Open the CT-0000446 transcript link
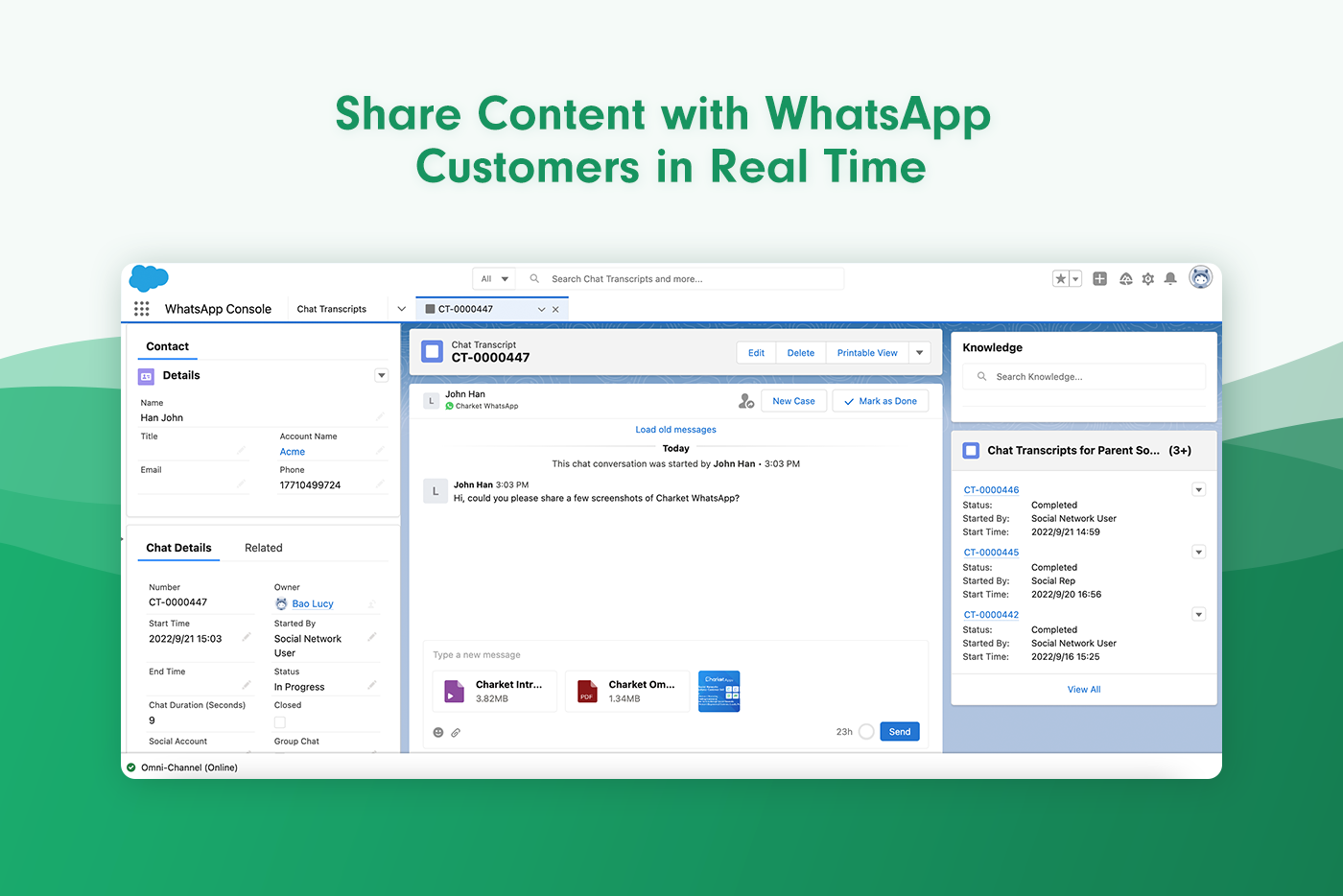The image size is (1343, 896). tap(991, 490)
